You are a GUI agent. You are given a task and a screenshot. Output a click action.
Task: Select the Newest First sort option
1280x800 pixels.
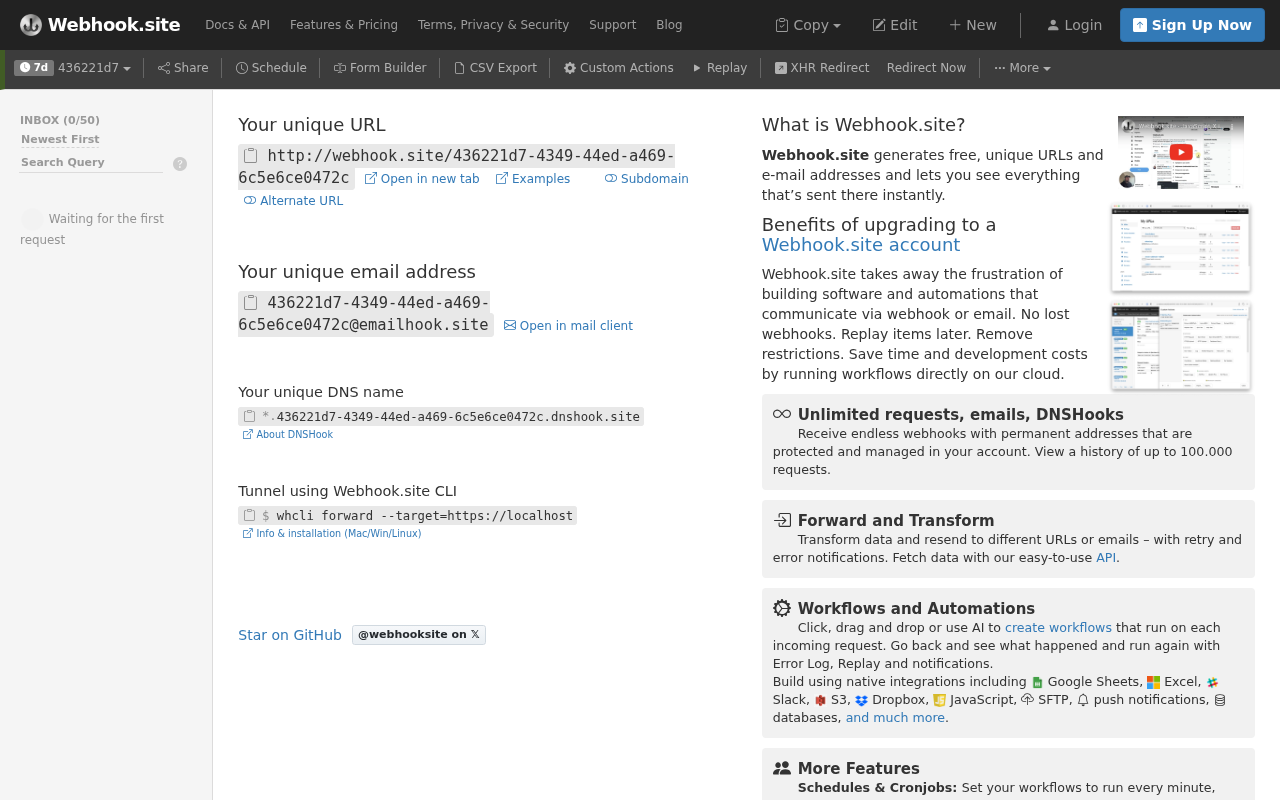pyautogui.click(x=60, y=139)
